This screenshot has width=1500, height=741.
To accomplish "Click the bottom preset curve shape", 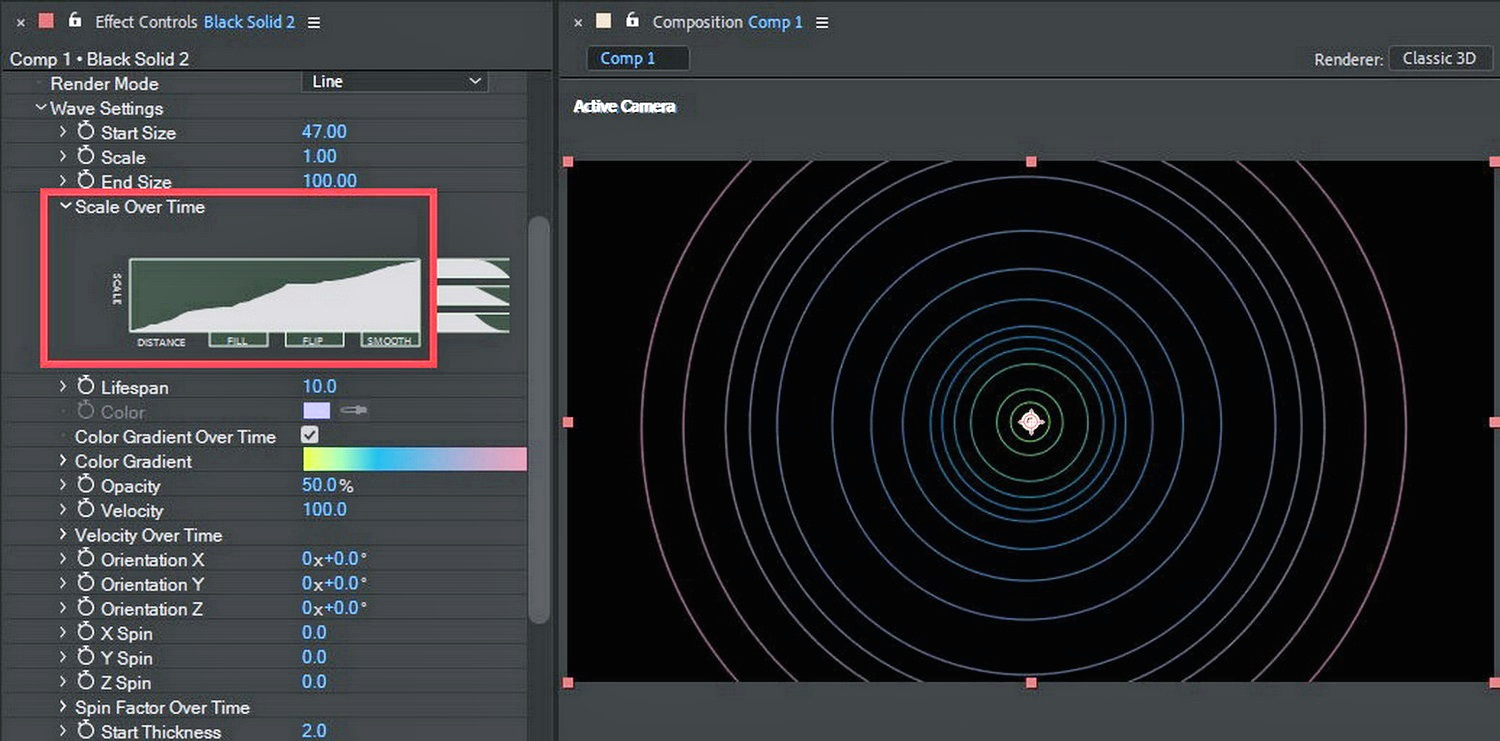I will coord(473,322).
